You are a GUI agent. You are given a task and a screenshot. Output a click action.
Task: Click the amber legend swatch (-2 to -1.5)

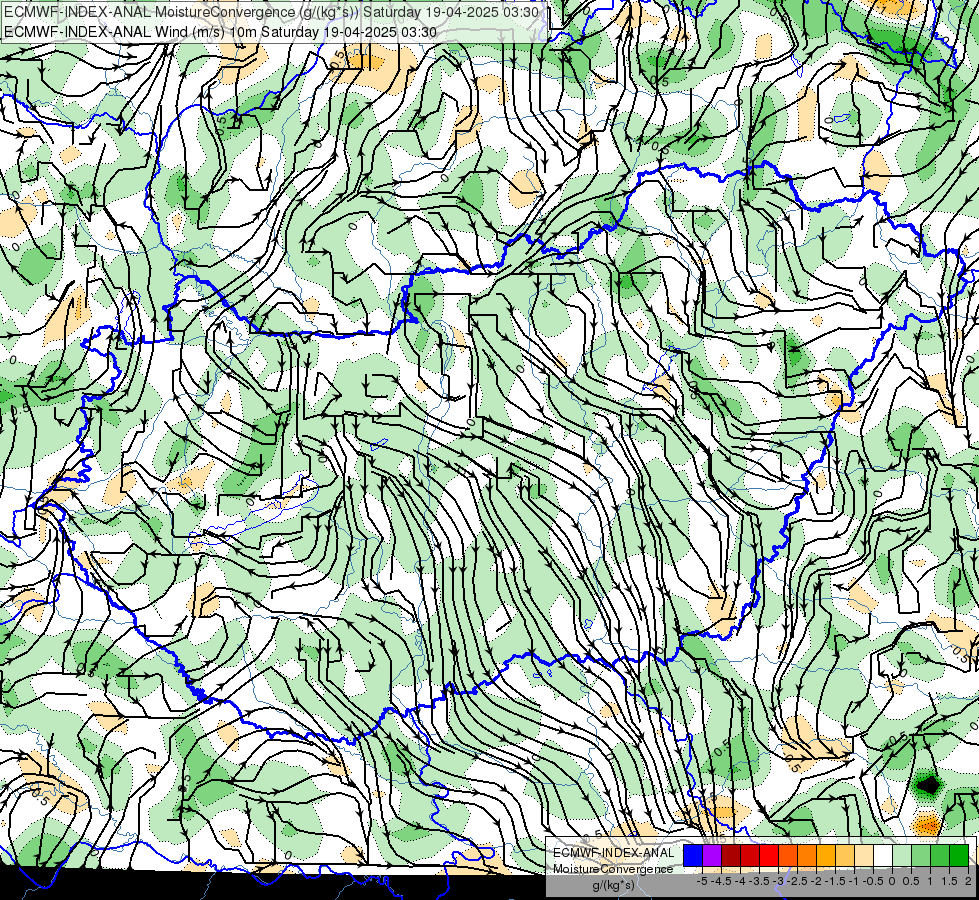pyautogui.click(x=826, y=855)
